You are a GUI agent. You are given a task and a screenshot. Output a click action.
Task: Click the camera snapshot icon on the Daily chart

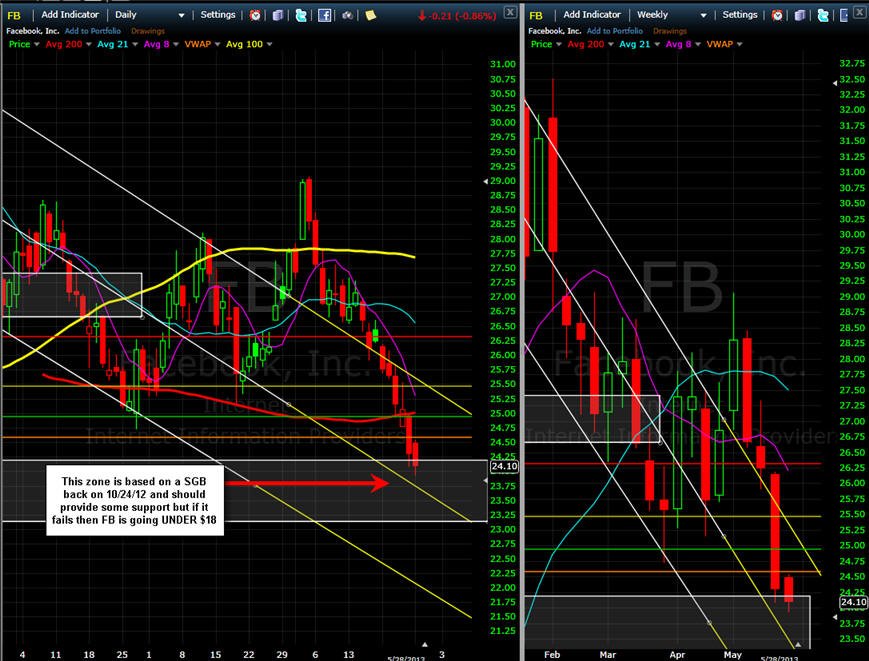coord(347,15)
